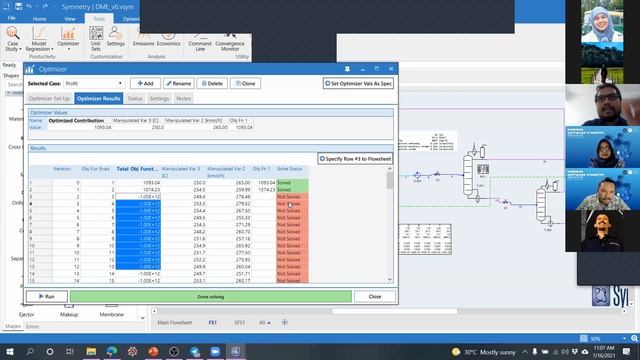Screen dimensions: 640x360
Task: Switch to the View ribbon tab
Action: (70, 19)
